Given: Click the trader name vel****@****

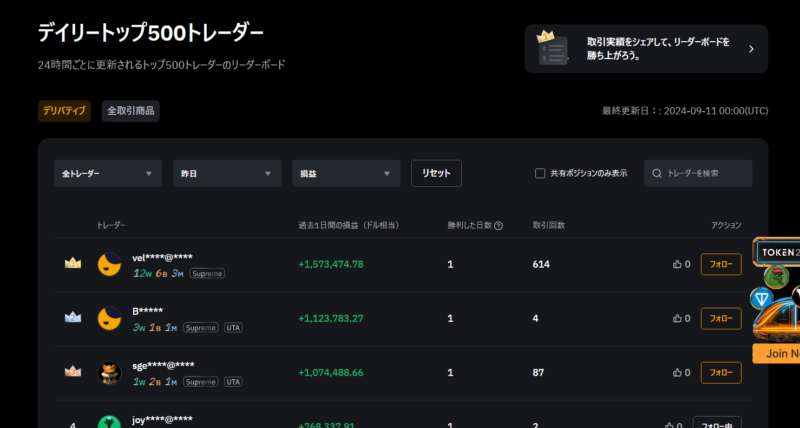Looking at the screenshot, I should [x=162, y=257].
